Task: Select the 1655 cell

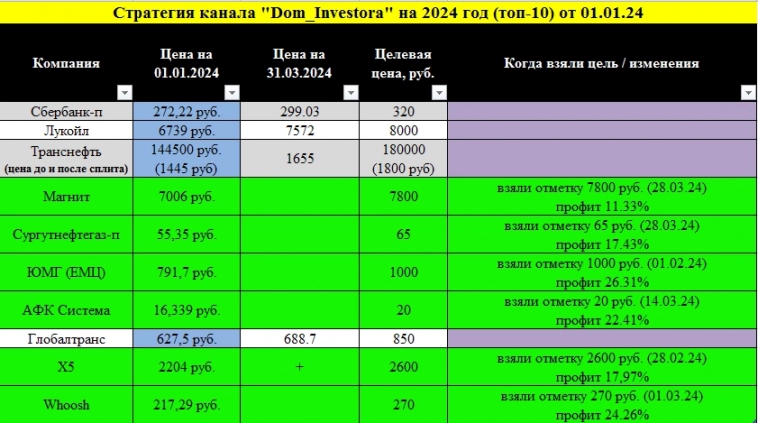Action: pos(300,159)
